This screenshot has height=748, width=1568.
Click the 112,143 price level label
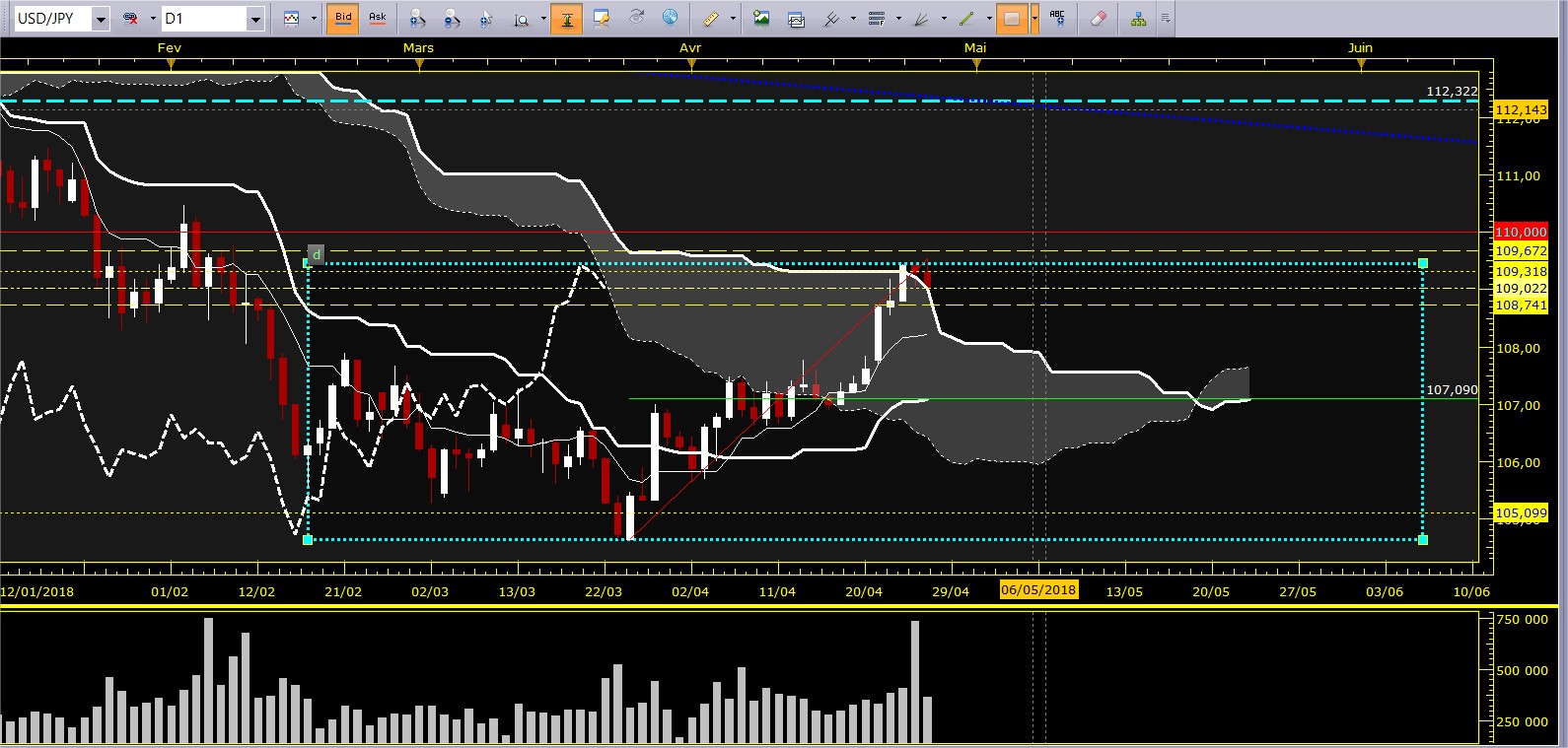[1521, 109]
